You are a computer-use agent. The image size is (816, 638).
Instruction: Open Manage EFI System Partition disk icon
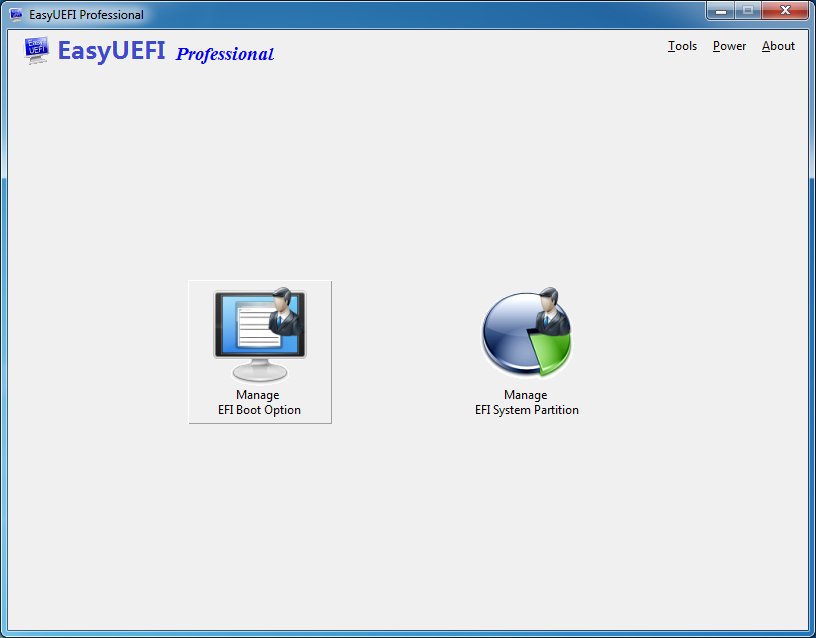point(526,332)
